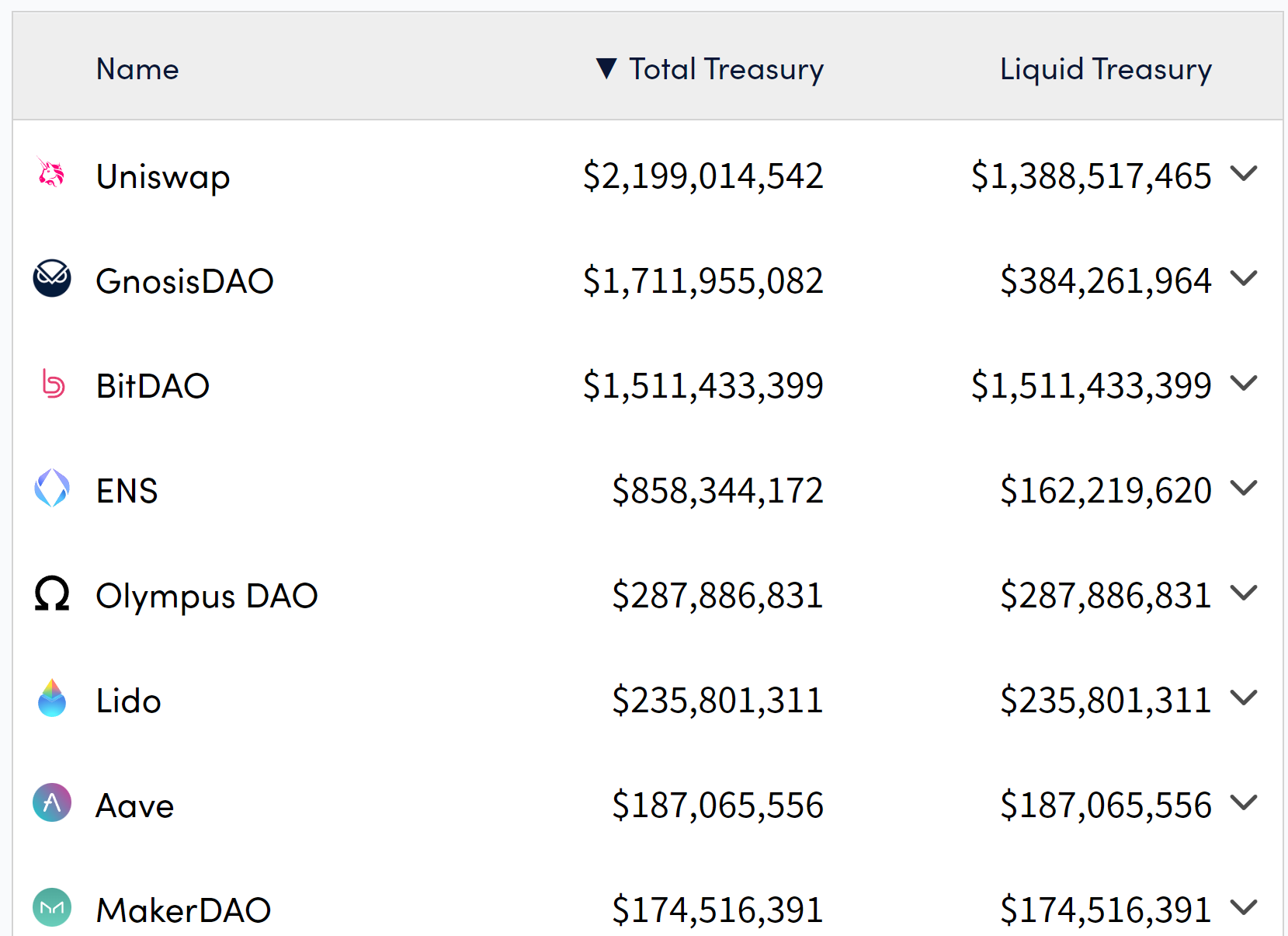This screenshot has height=936, width=1288.
Task: Click the Total Treasury sort arrow
Action: [606, 68]
